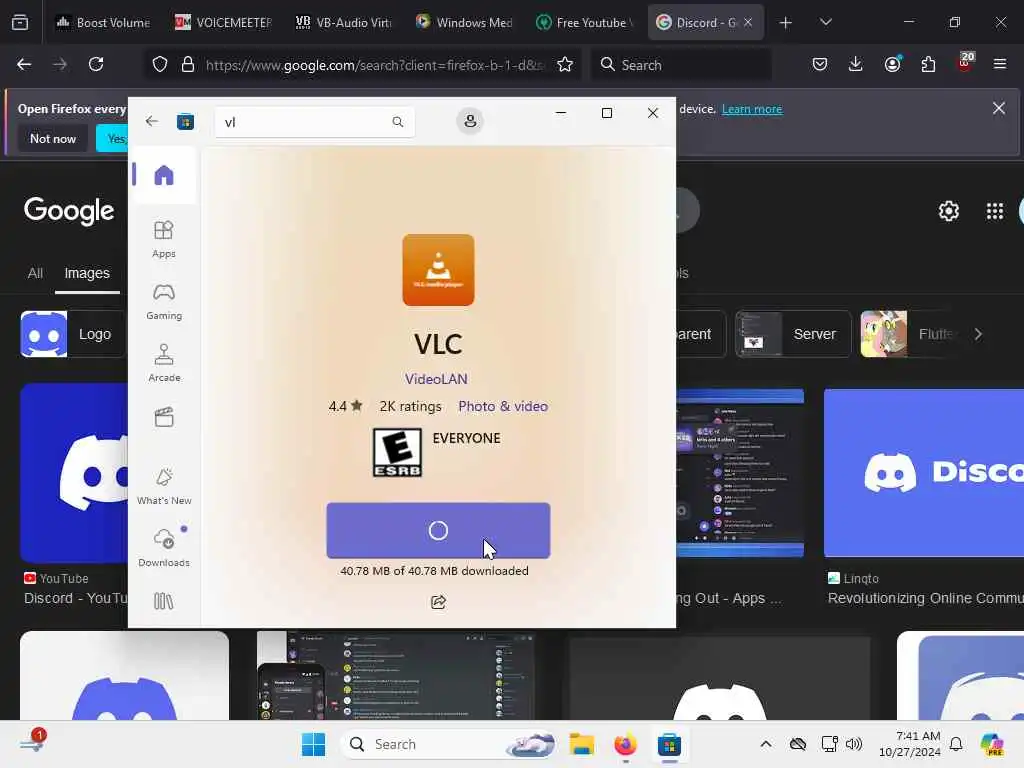Select the Images search tab

click(x=87, y=273)
